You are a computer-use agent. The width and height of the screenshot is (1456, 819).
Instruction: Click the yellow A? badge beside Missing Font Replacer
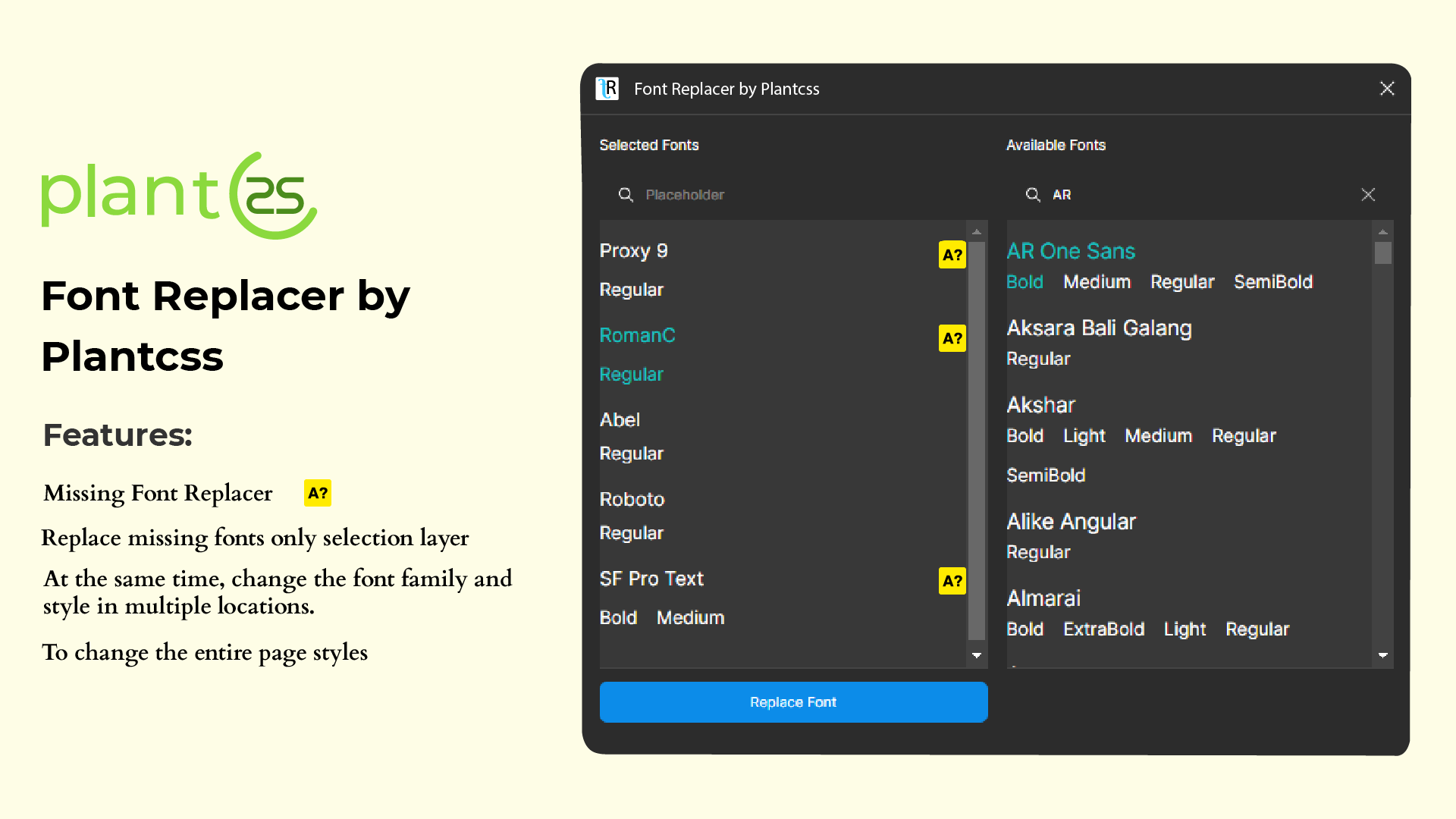coord(318,493)
